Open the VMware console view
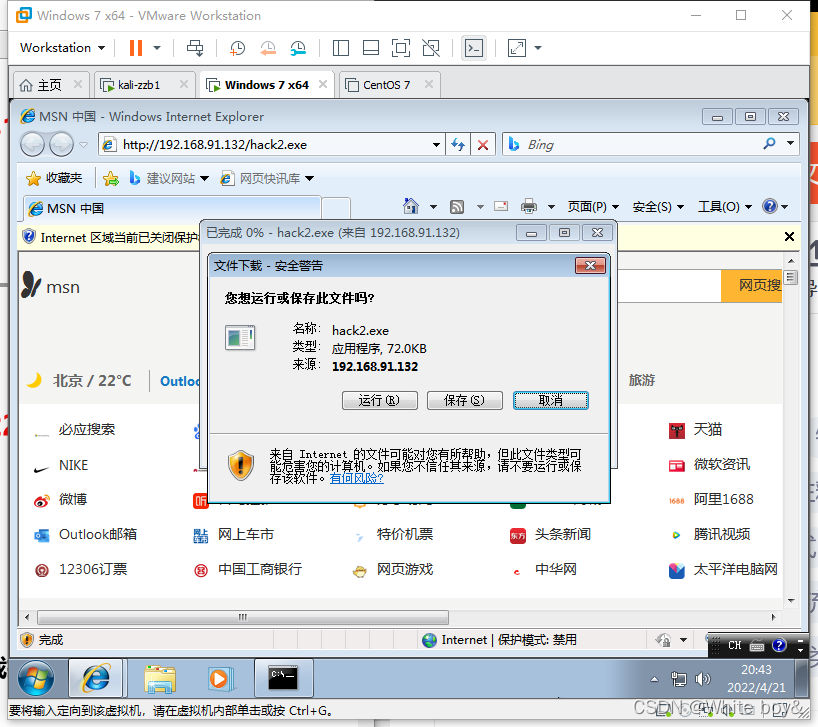 (474, 48)
